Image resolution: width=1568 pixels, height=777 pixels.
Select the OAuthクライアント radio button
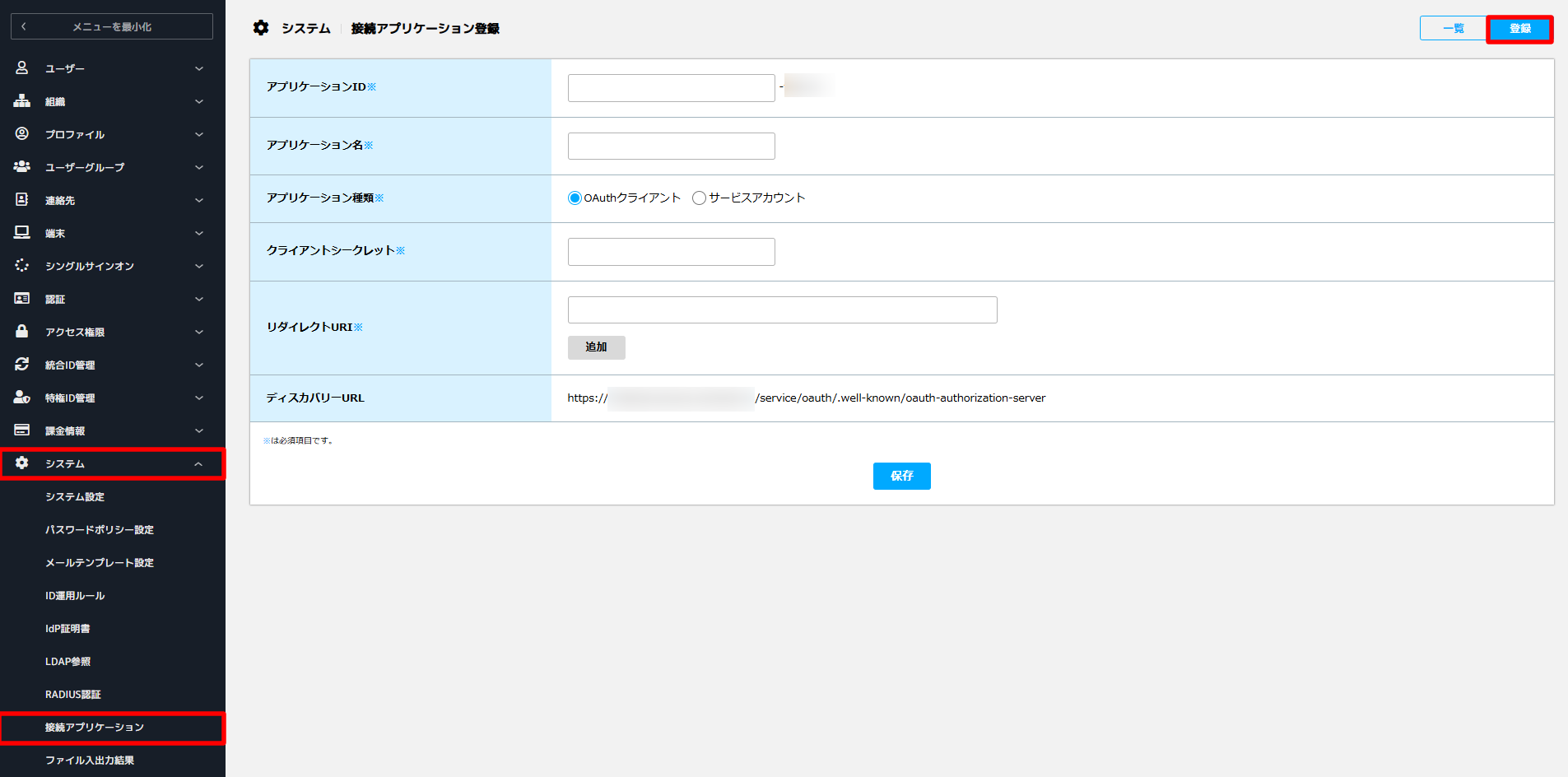coord(575,198)
